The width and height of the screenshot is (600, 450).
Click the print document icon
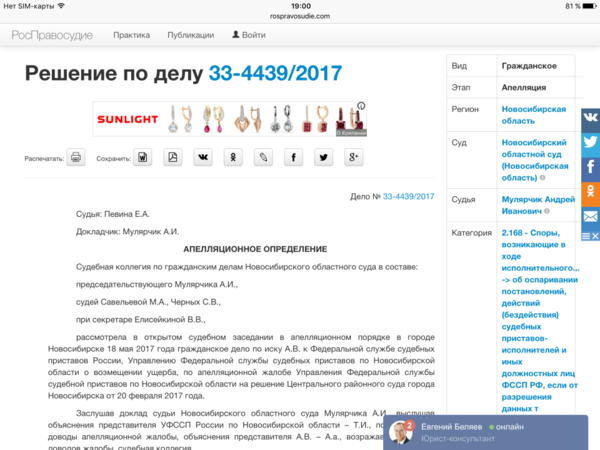point(76,158)
